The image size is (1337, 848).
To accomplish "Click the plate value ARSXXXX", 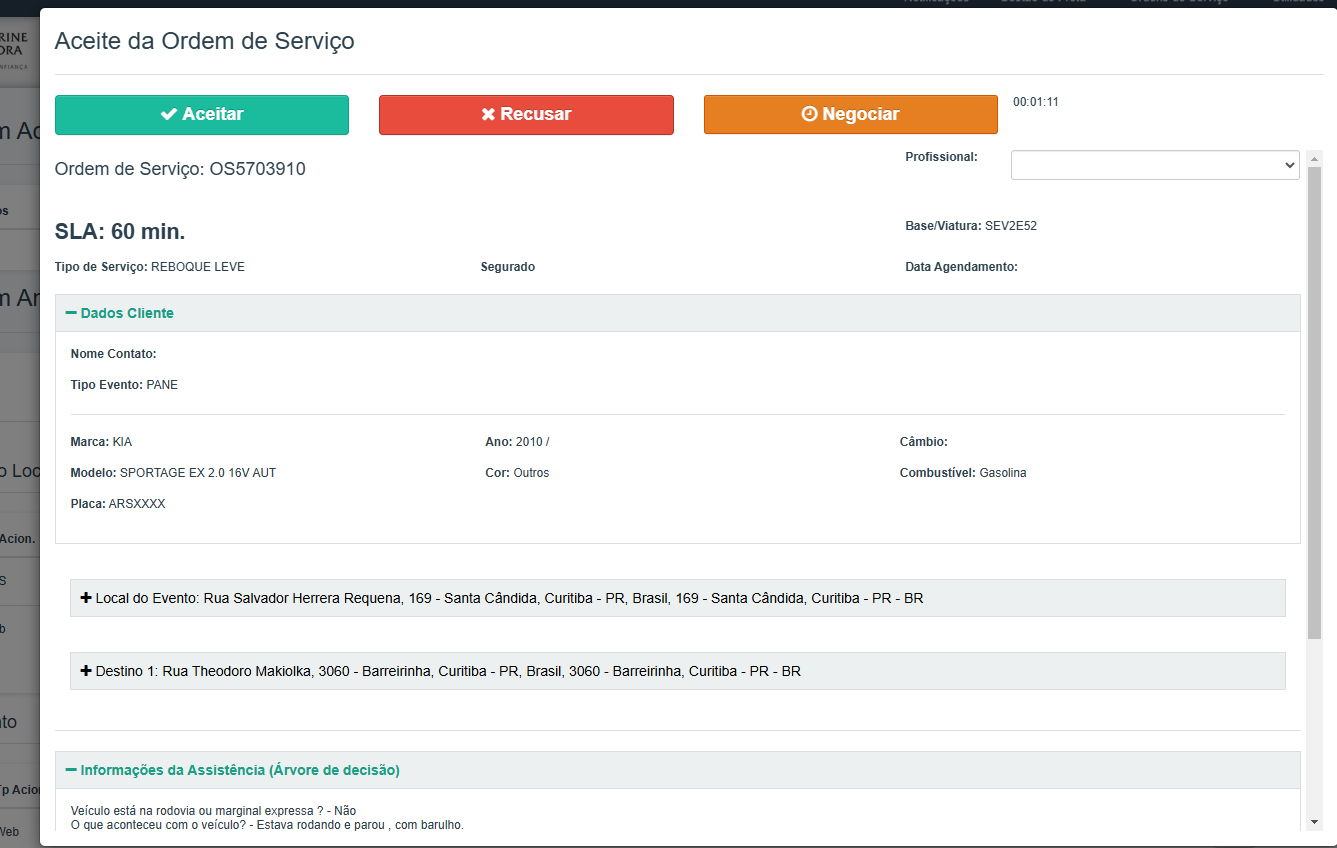I will point(137,504).
